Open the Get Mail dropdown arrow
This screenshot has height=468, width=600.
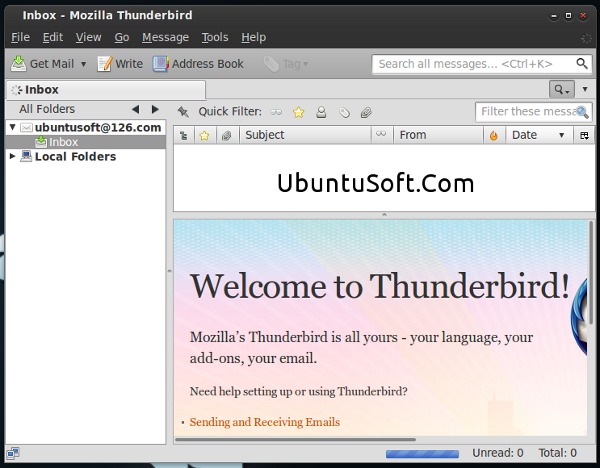[x=83, y=64]
